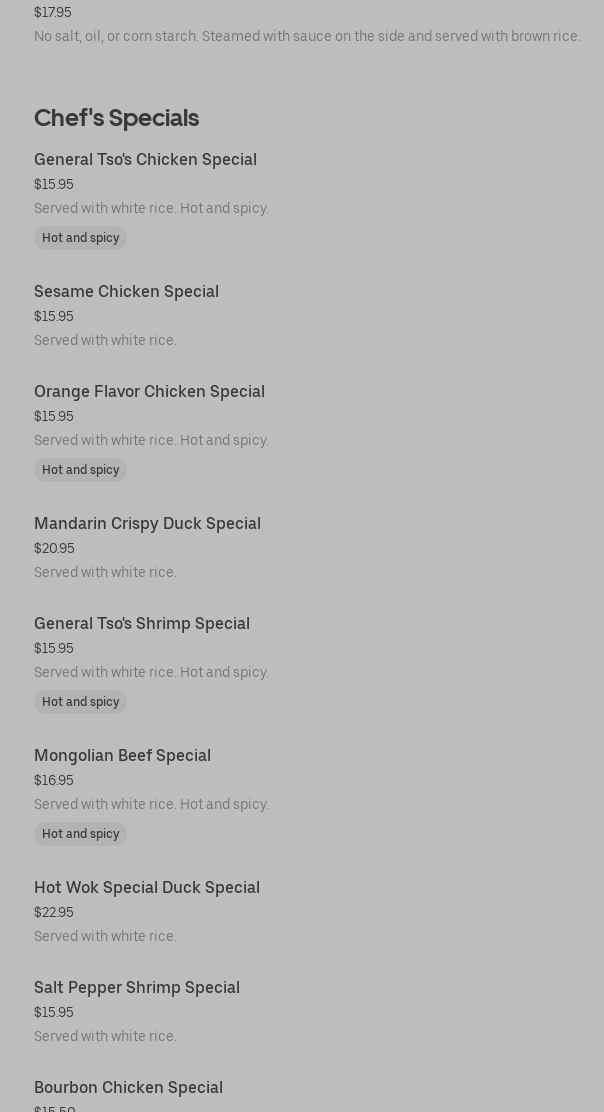This screenshot has width=604, height=1112.
Task: Click Hot and spicy tag under Orange Flavor Chicken
Action: click(x=80, y=470)
